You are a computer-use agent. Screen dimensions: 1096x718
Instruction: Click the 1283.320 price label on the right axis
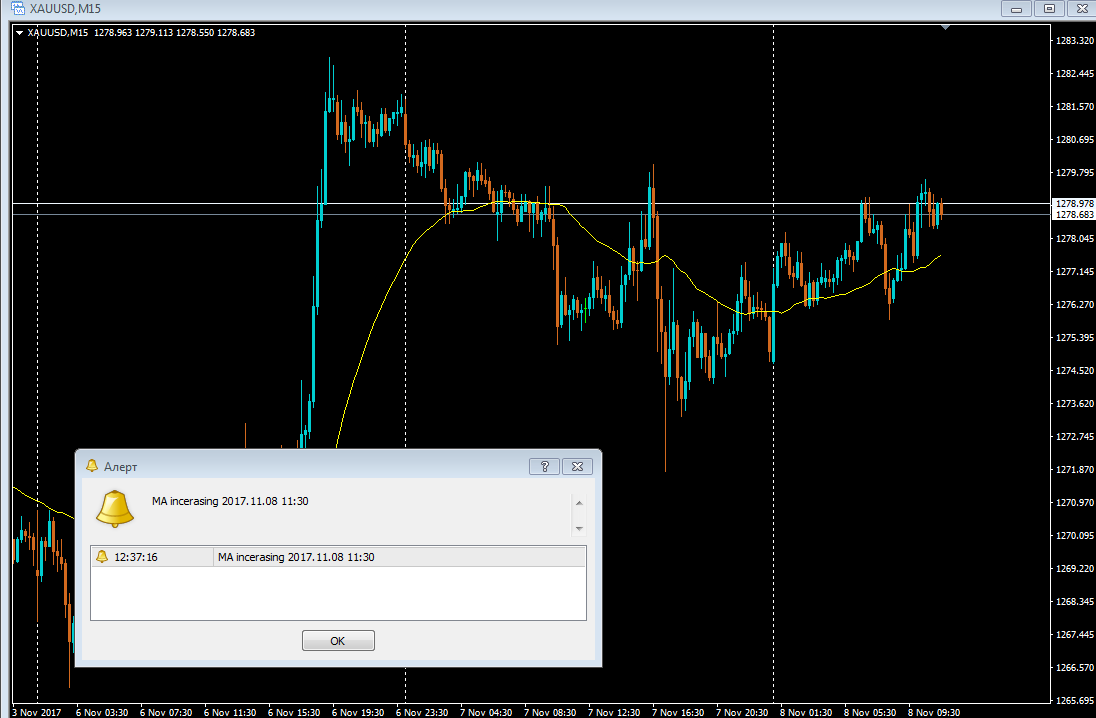point(1074,41)
